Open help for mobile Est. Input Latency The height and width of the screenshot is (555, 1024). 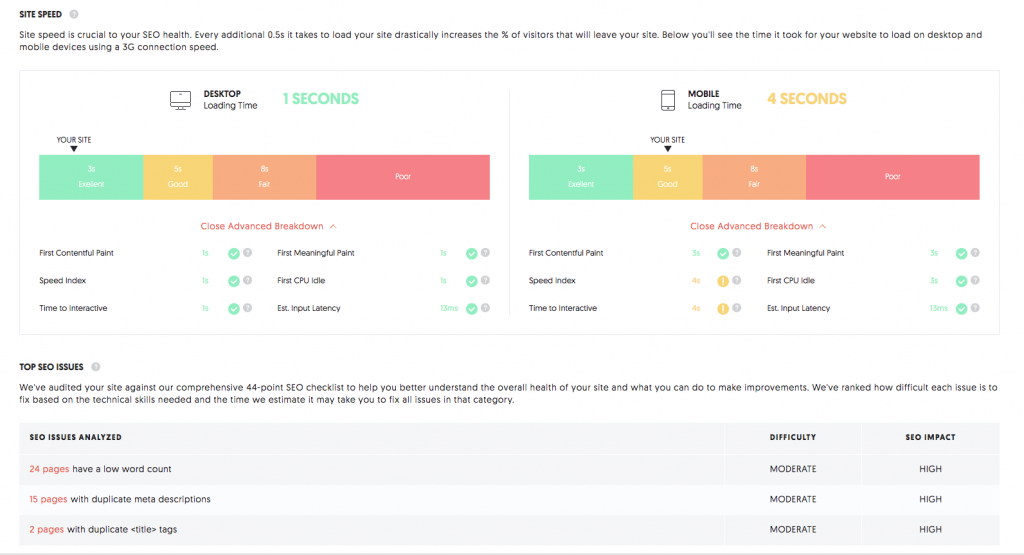click(x=975, y=308)
